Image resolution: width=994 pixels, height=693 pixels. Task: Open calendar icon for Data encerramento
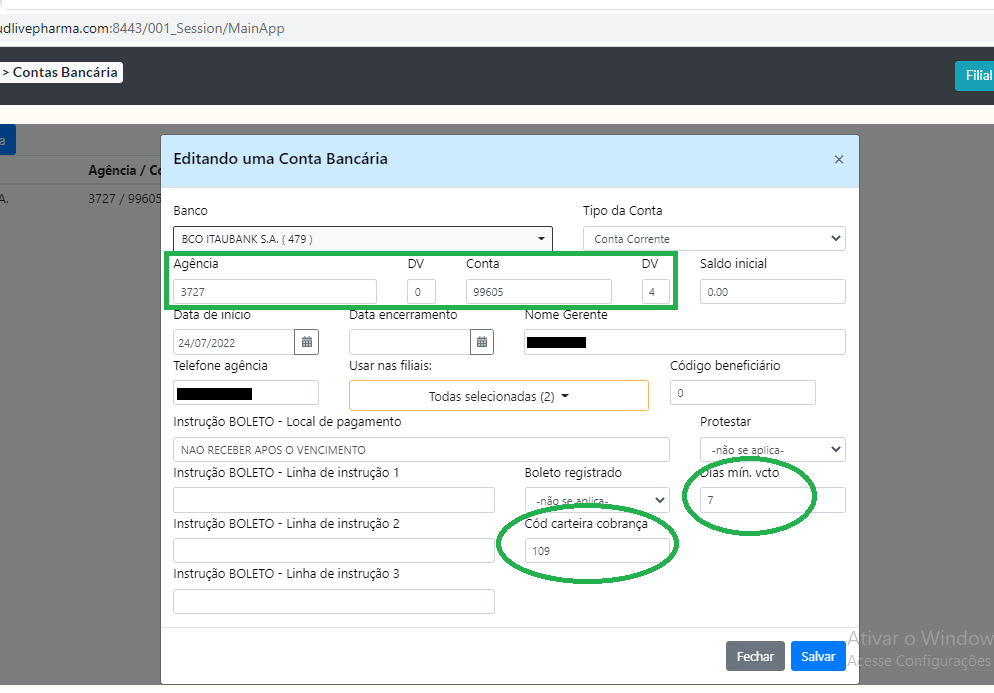pos(483,342)
